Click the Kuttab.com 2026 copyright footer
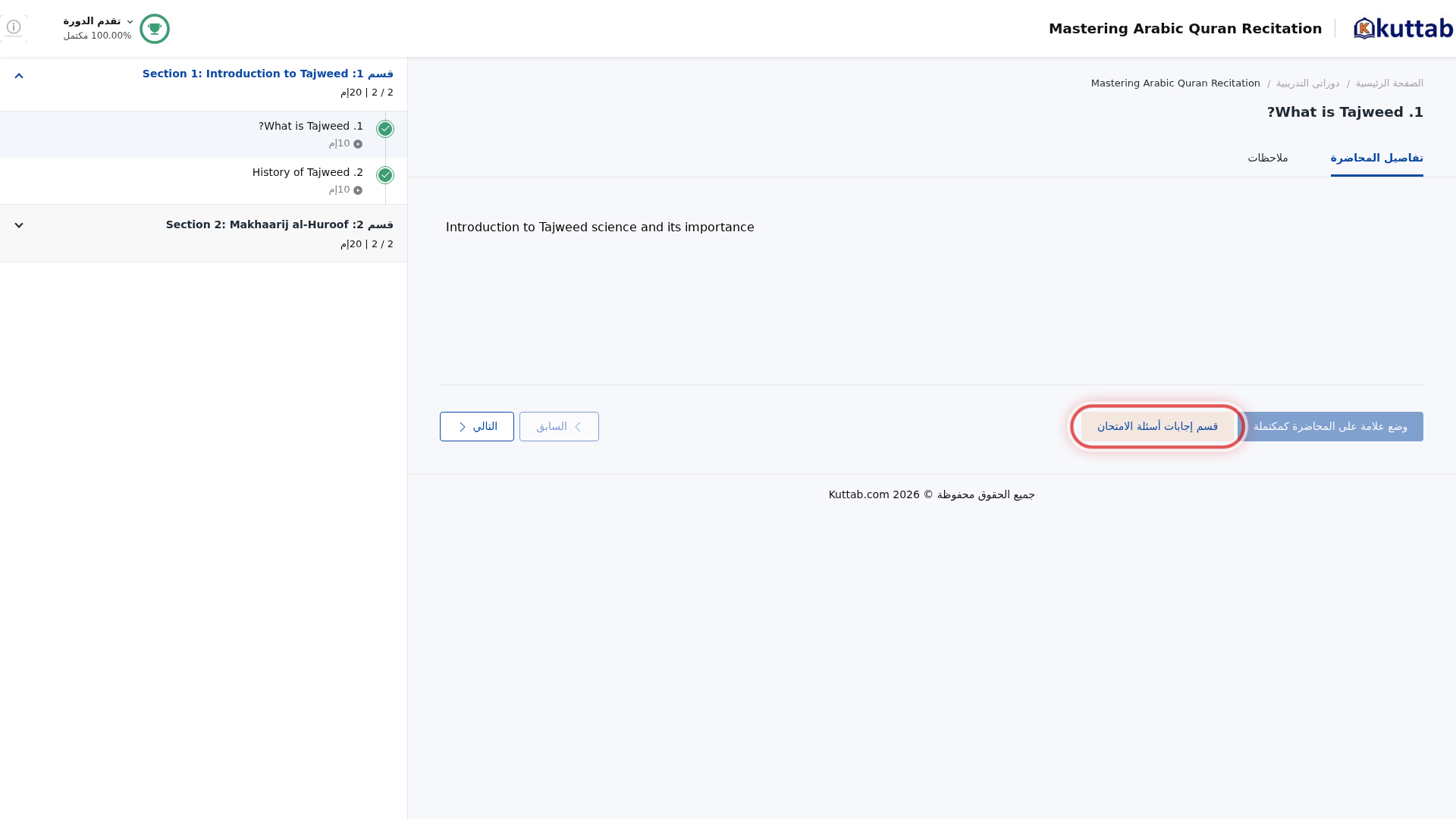 coord(931,494)
